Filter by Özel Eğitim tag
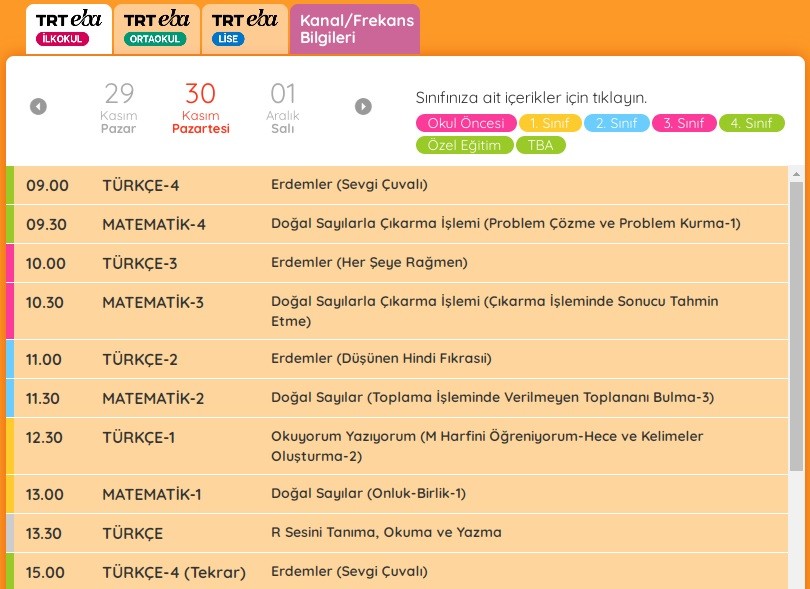 pos(463,145)
